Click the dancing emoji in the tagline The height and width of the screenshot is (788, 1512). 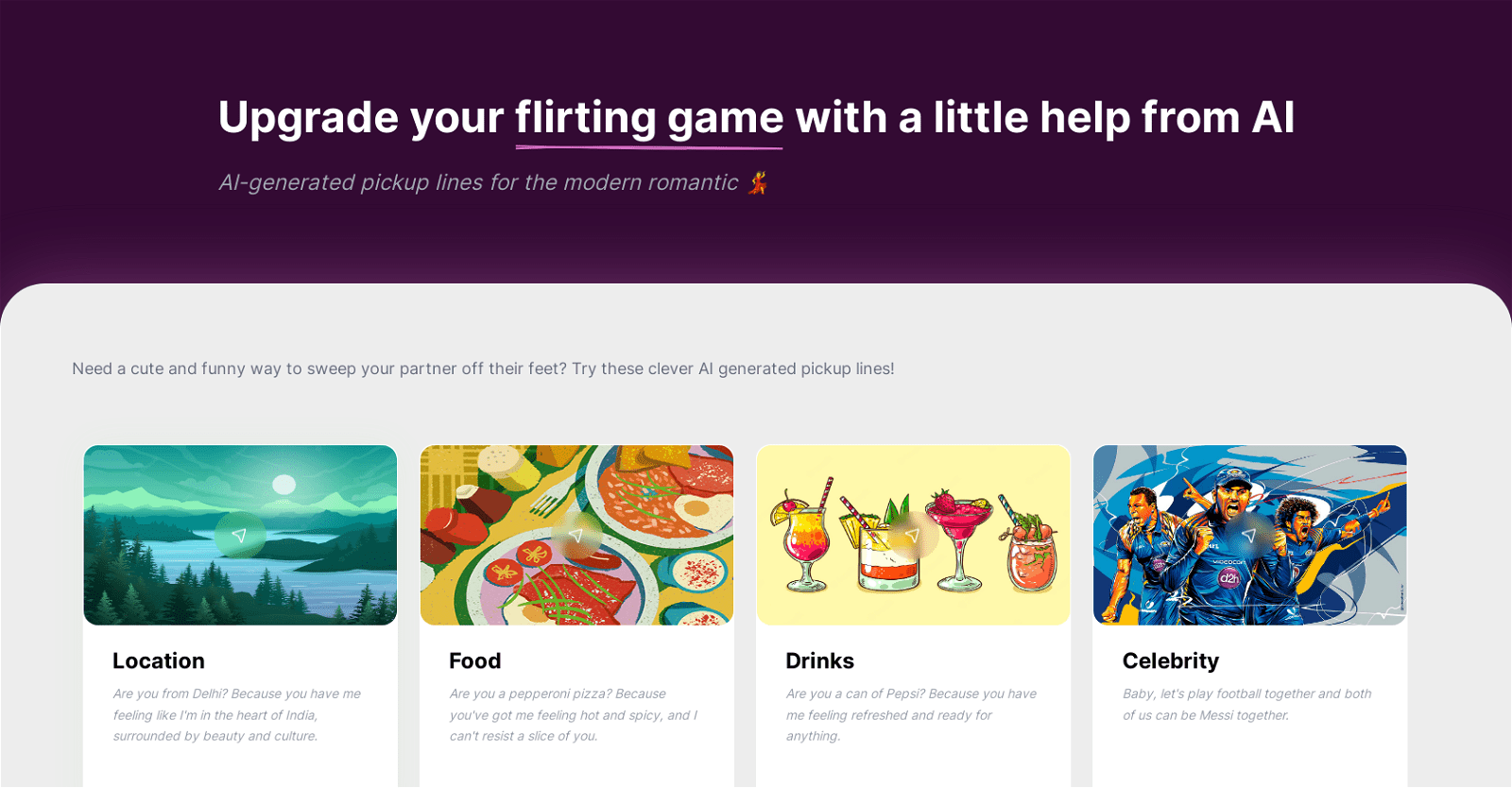[756, 182]
